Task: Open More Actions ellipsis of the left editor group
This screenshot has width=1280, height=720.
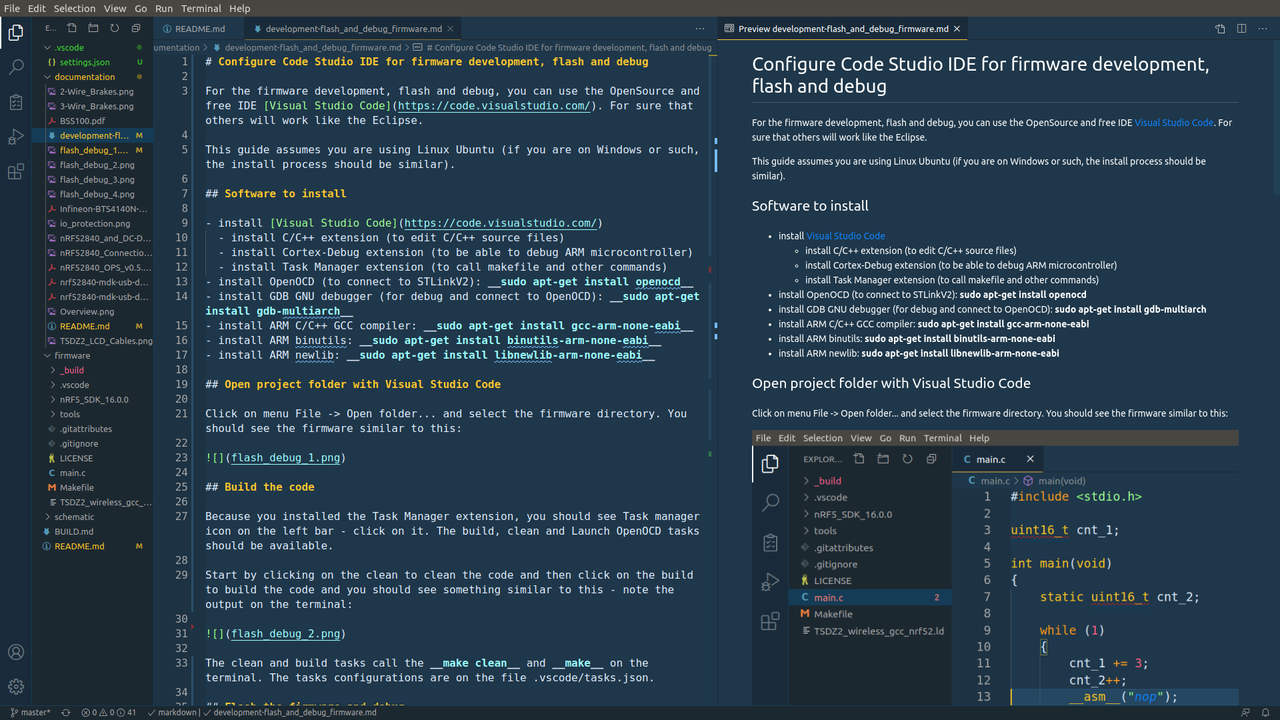Action: pos(700,29)
